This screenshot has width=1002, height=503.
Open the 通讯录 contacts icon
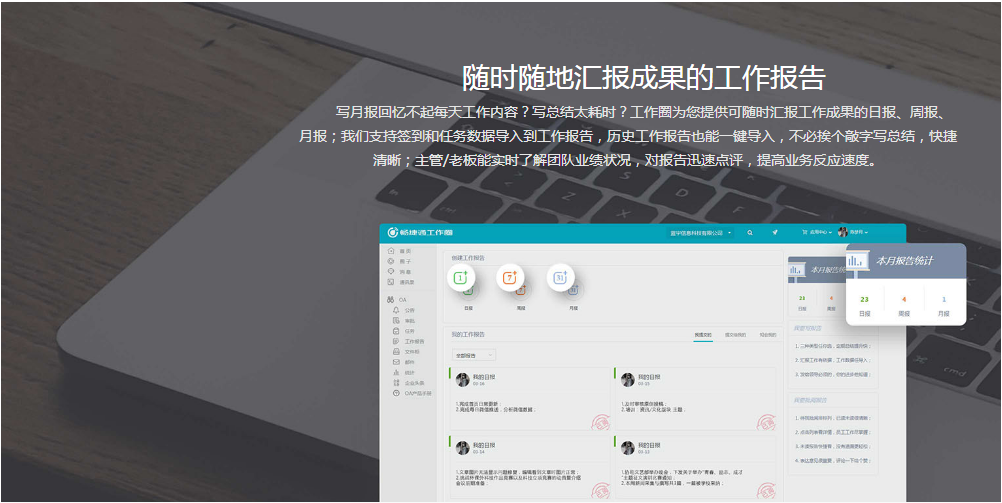coord(391,282)
